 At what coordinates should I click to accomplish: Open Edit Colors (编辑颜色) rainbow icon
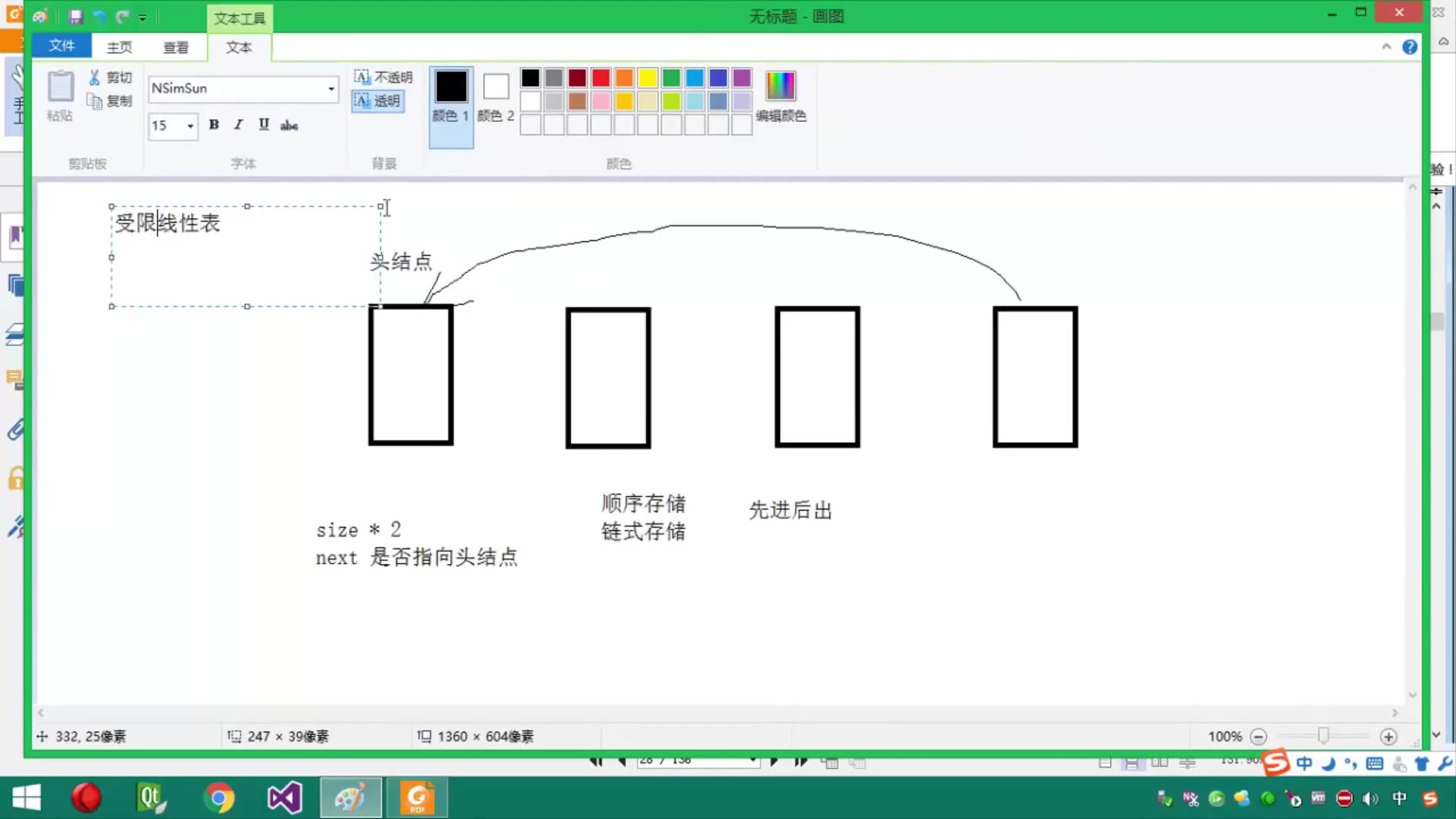tap(780, 86)
